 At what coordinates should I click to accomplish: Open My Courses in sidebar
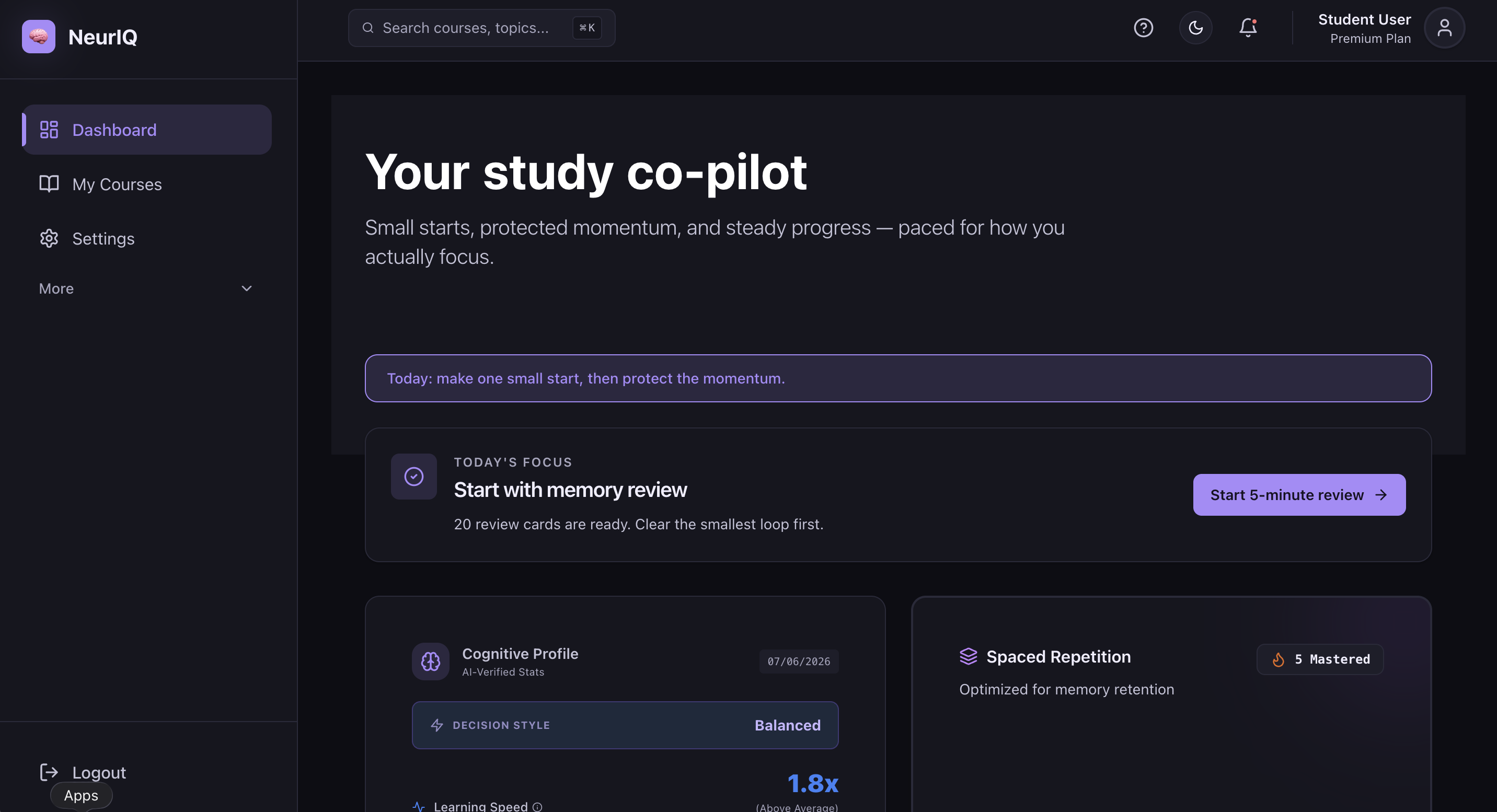(x=146, y=184)
